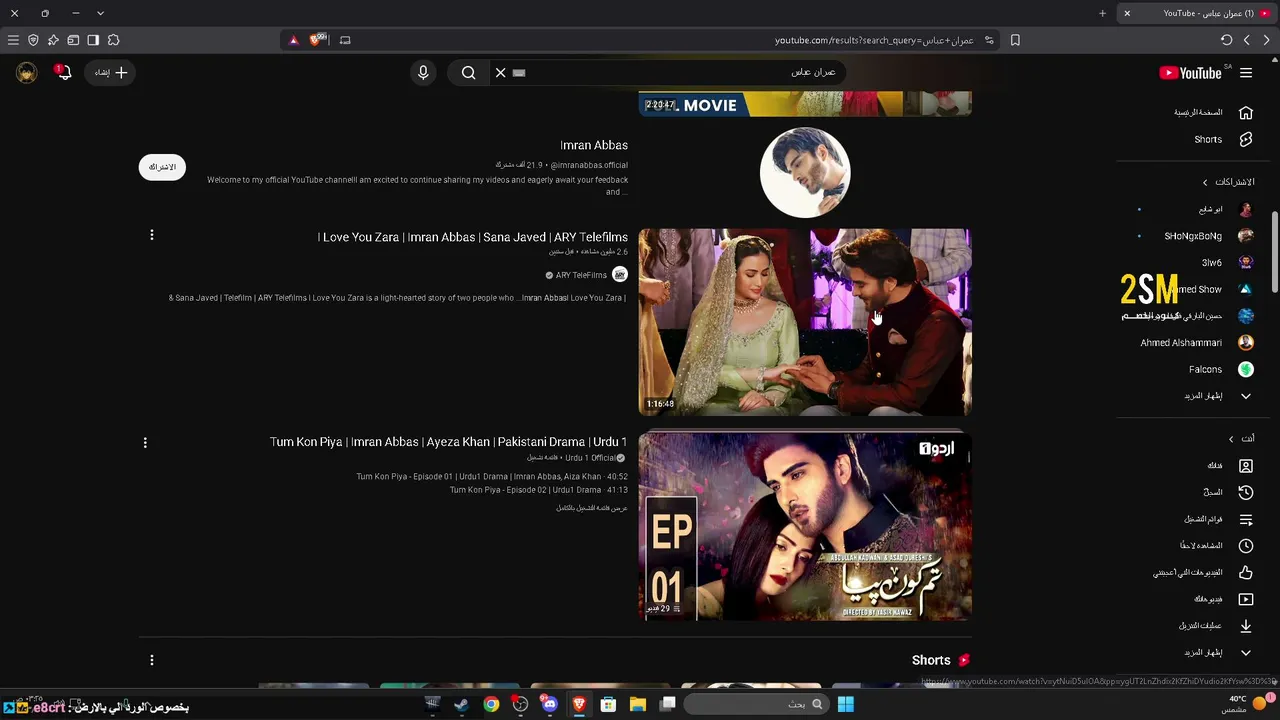Open Brave Rewards triangle icon

[293, 40]
